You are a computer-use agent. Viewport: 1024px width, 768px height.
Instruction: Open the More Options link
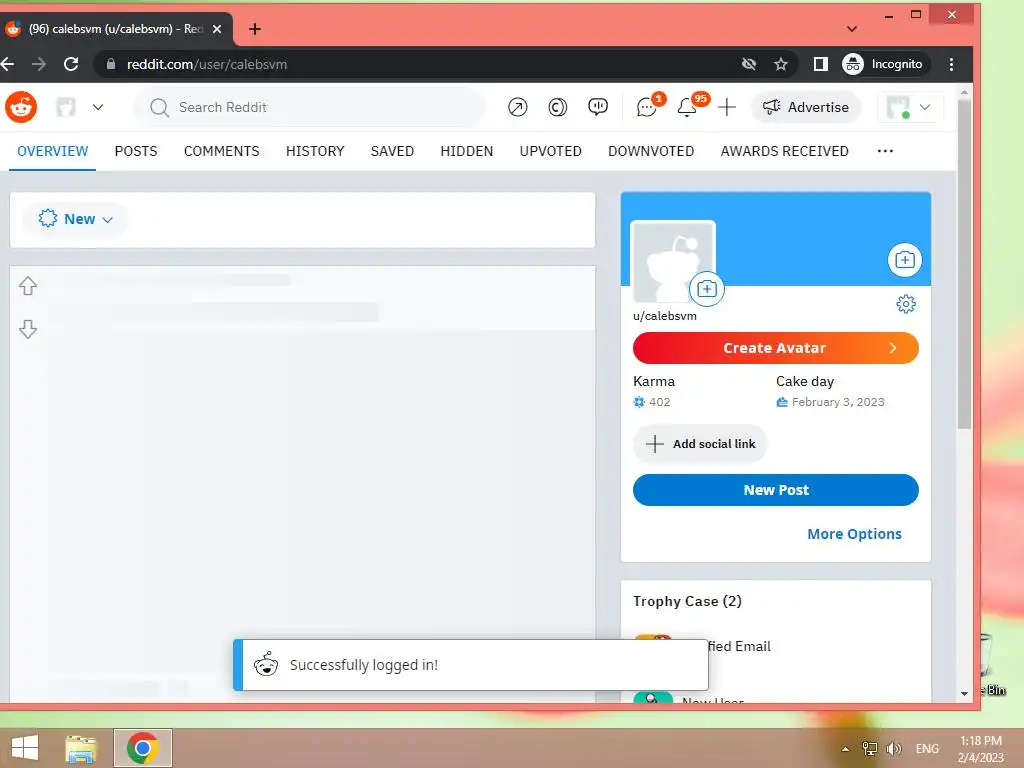click(854, 534)
